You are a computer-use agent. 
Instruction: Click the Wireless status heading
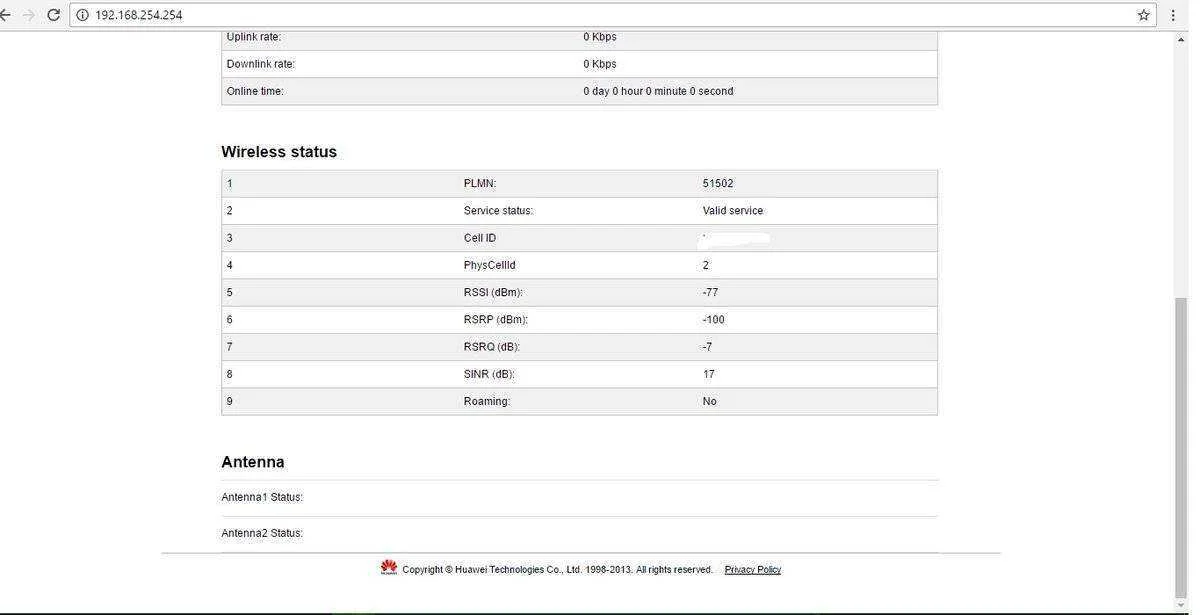[279, 152]
